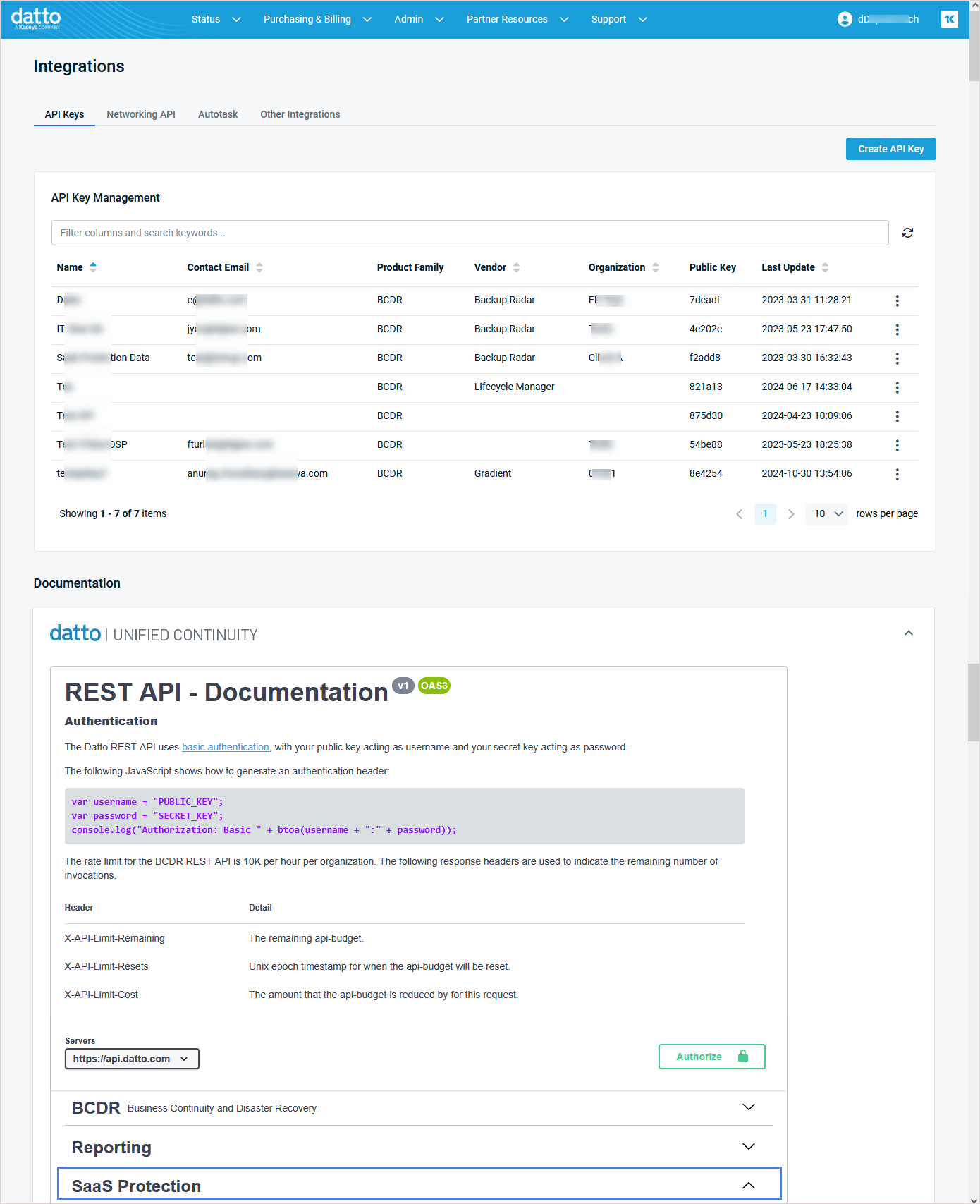Focus the filter columns search field

click(470, 233)
